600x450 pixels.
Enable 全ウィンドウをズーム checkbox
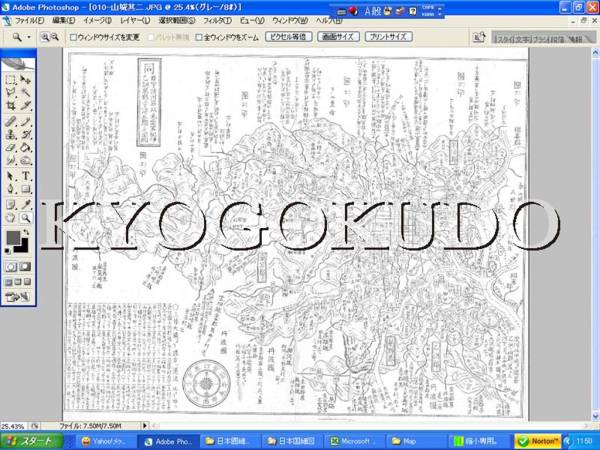[x=199, y=37]
